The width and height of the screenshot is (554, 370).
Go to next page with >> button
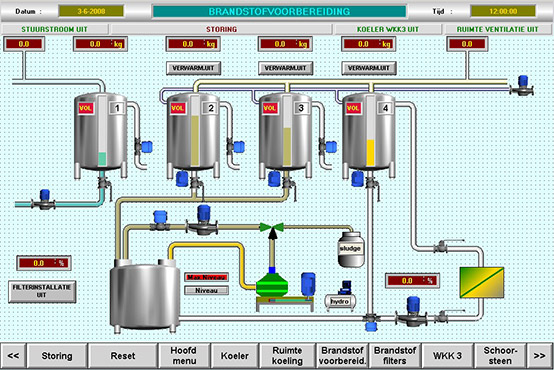[539, 356]
